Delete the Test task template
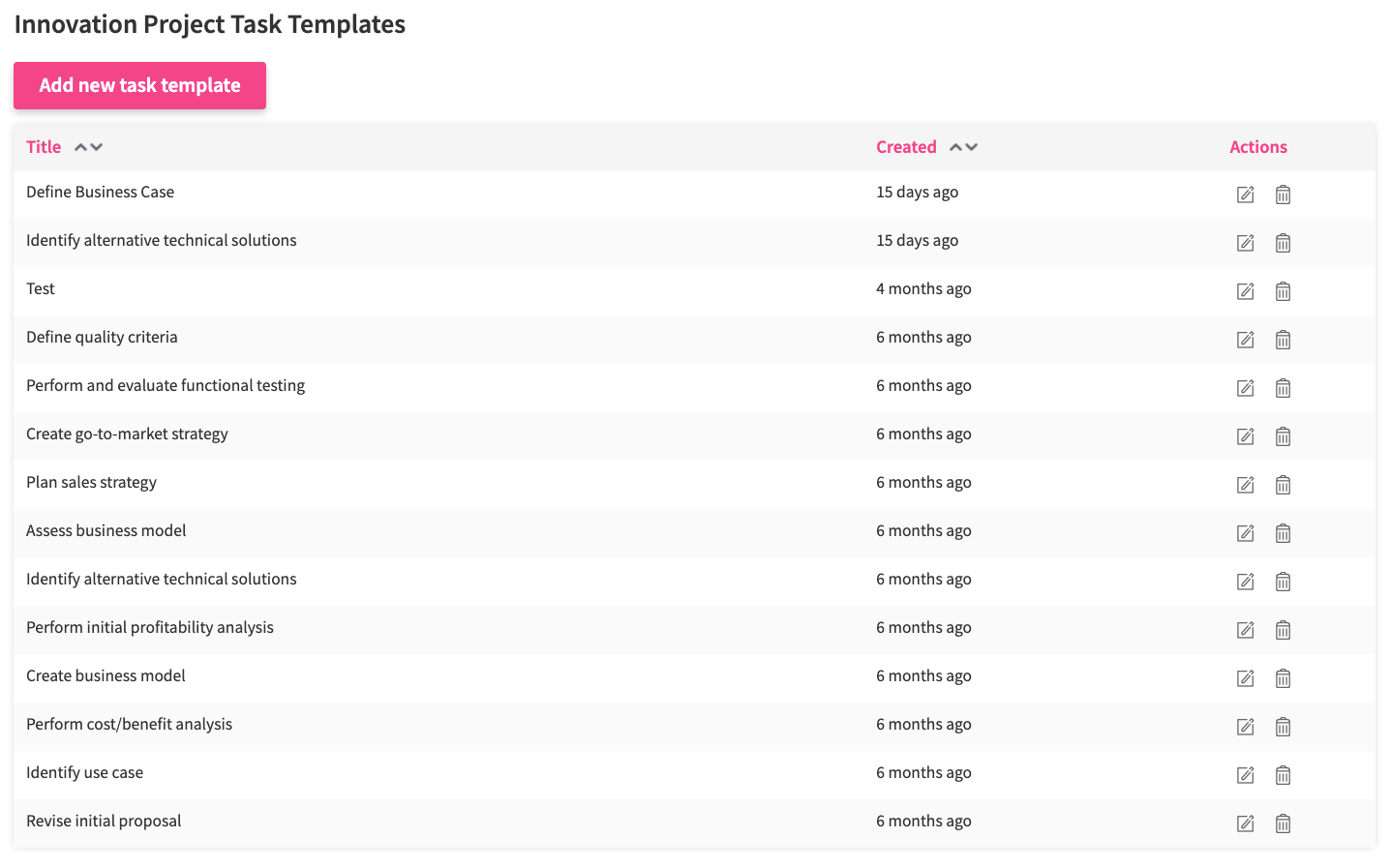This screenshot has height=868, width=1391. (1283, 291)
